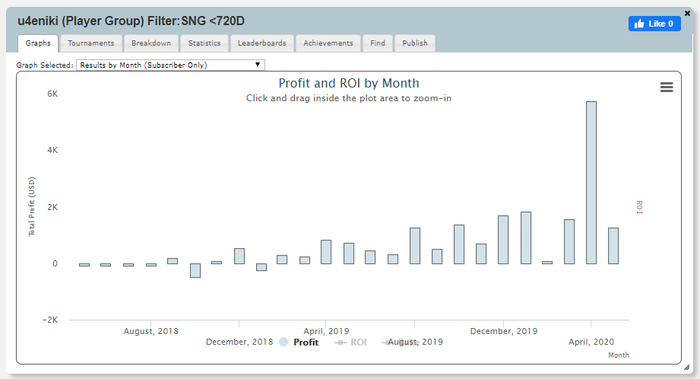Select the Graphs tab
Screen dimensions: 700x379
click(38, 43)
